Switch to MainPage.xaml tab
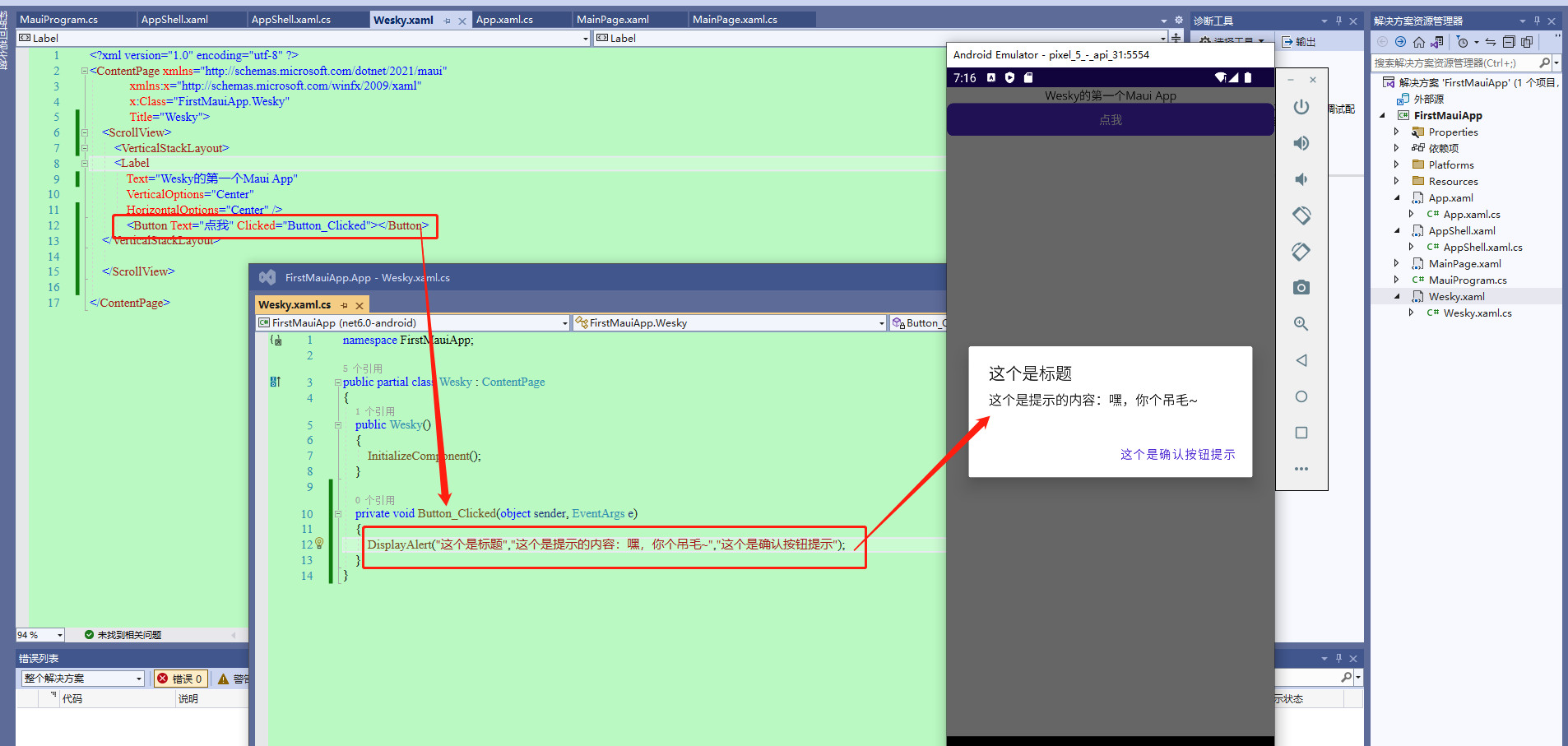 (613, 19)
